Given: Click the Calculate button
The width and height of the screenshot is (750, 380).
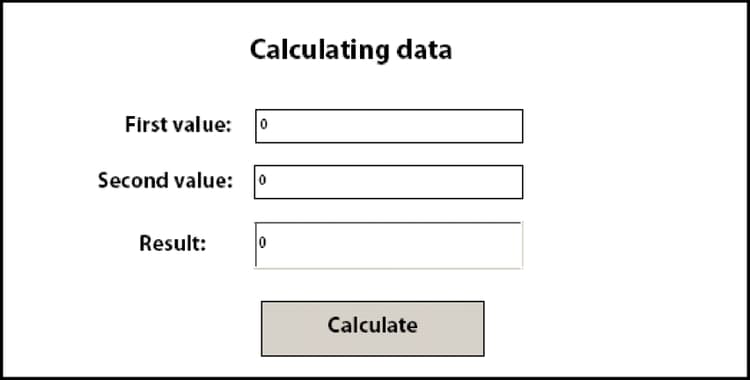Looking at the screenshot, I should (373, 328).
